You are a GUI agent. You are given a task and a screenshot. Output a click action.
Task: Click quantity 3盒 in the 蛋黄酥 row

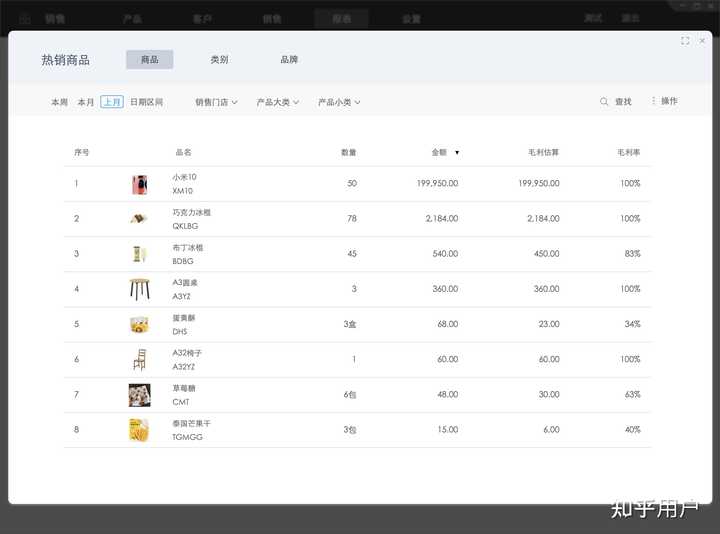coord(350,324)
